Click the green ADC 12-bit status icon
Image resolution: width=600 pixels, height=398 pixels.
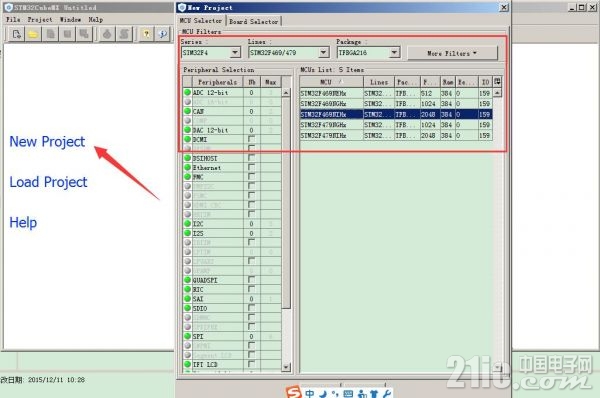187,92
